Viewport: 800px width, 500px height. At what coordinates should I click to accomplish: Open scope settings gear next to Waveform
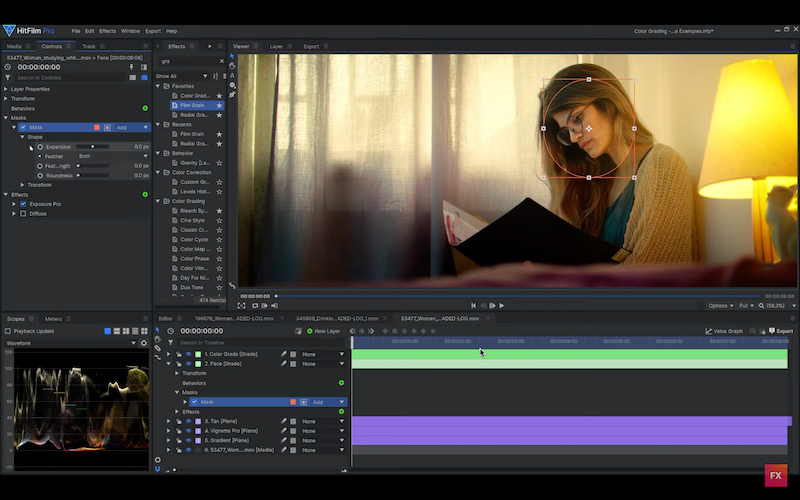(144, 343)
